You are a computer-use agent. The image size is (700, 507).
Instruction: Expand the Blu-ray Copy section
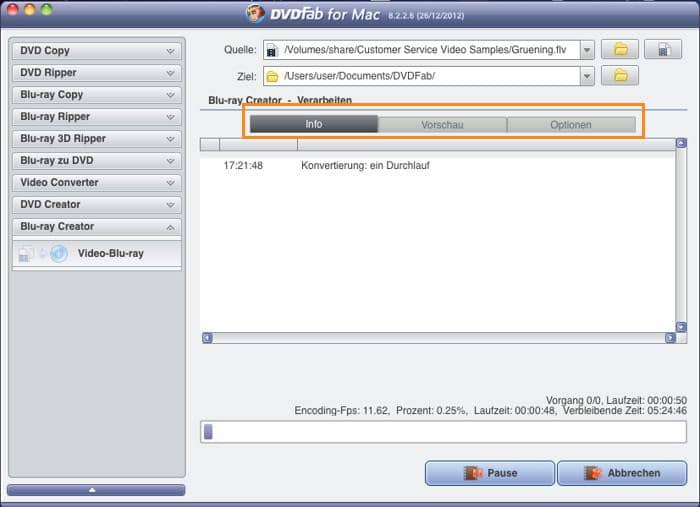pos(97,95)
